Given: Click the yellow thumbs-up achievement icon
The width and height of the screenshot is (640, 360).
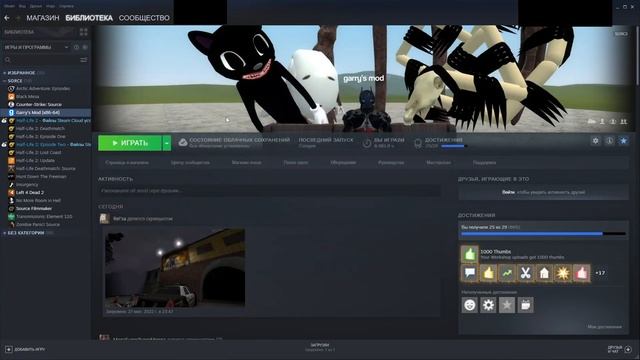Looking at the screenshot, I should pos(488,273).
